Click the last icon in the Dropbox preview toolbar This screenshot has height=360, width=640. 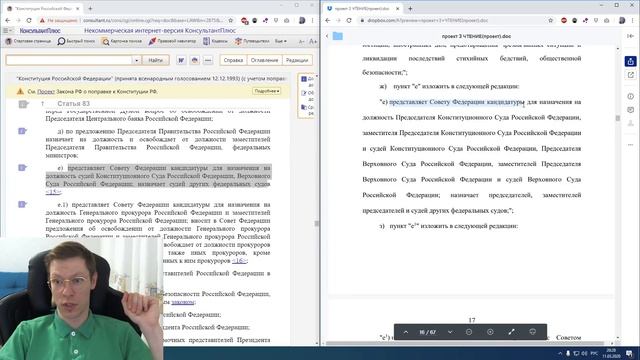[533, 332]
